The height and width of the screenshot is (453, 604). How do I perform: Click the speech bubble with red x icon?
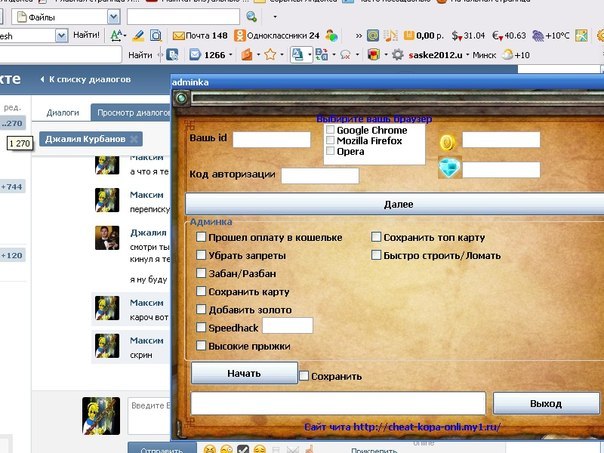pos(345,55)
